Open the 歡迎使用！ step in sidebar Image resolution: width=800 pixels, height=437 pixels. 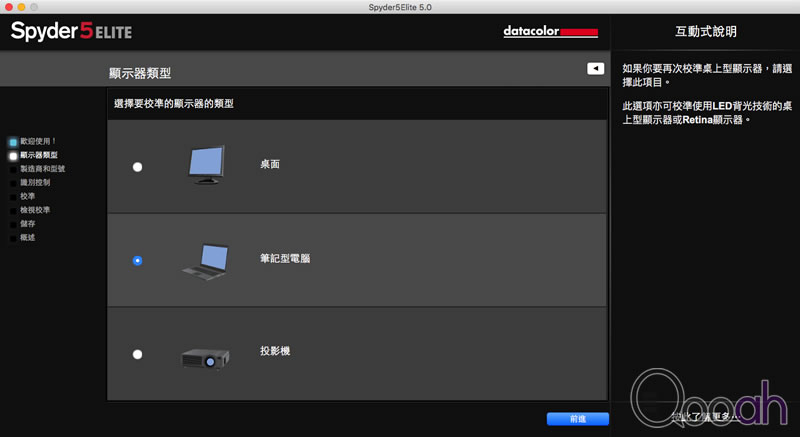[38, 141]
